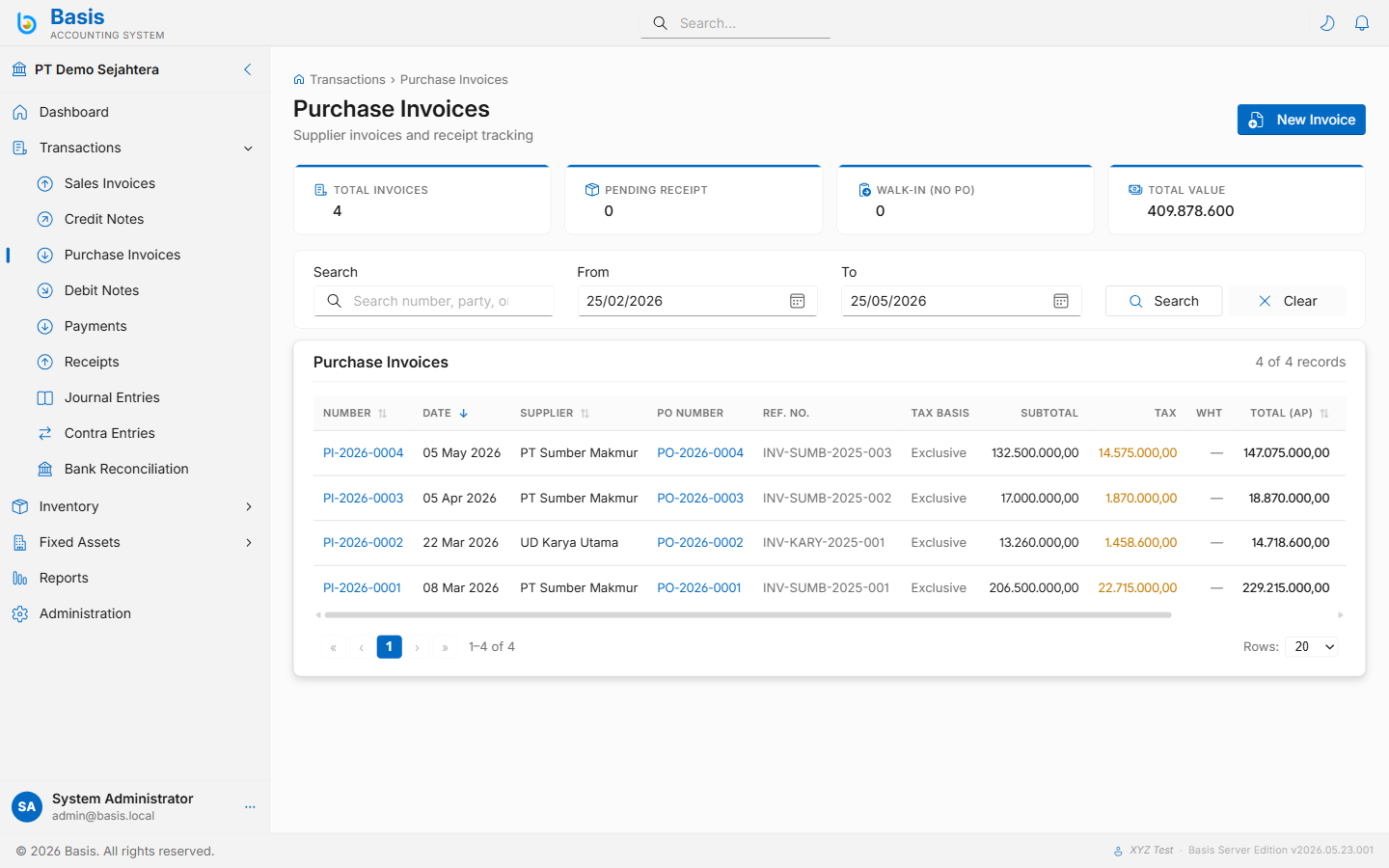This screenshot has height=868, width=1389.
Task: Click the From date field 25/02/2026
Action: [697, 301]
